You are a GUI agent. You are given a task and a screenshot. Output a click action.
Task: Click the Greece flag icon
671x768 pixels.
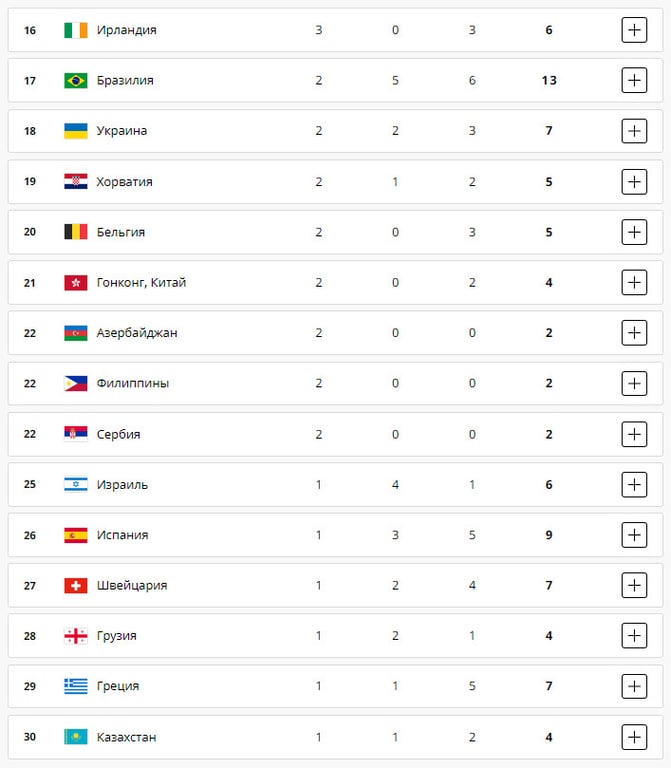(75, 687)
